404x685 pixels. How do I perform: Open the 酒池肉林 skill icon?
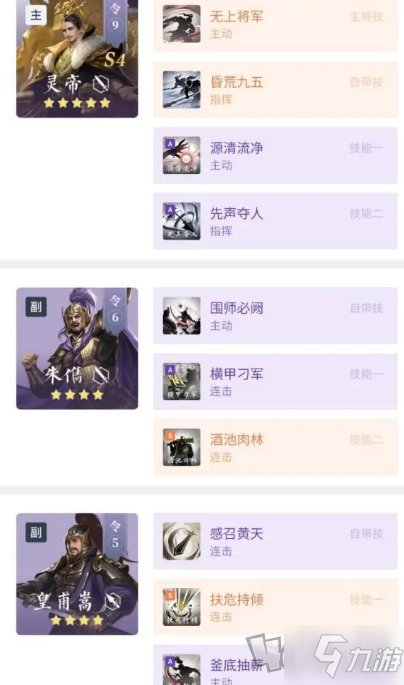tap(181, 447)
